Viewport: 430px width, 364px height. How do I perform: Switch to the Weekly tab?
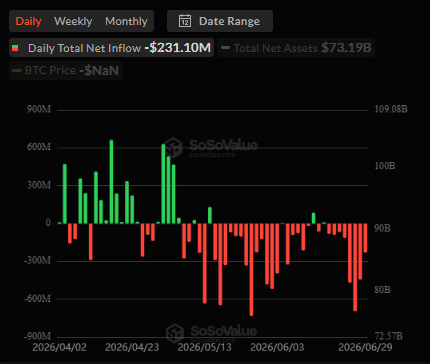pos(73,21)
